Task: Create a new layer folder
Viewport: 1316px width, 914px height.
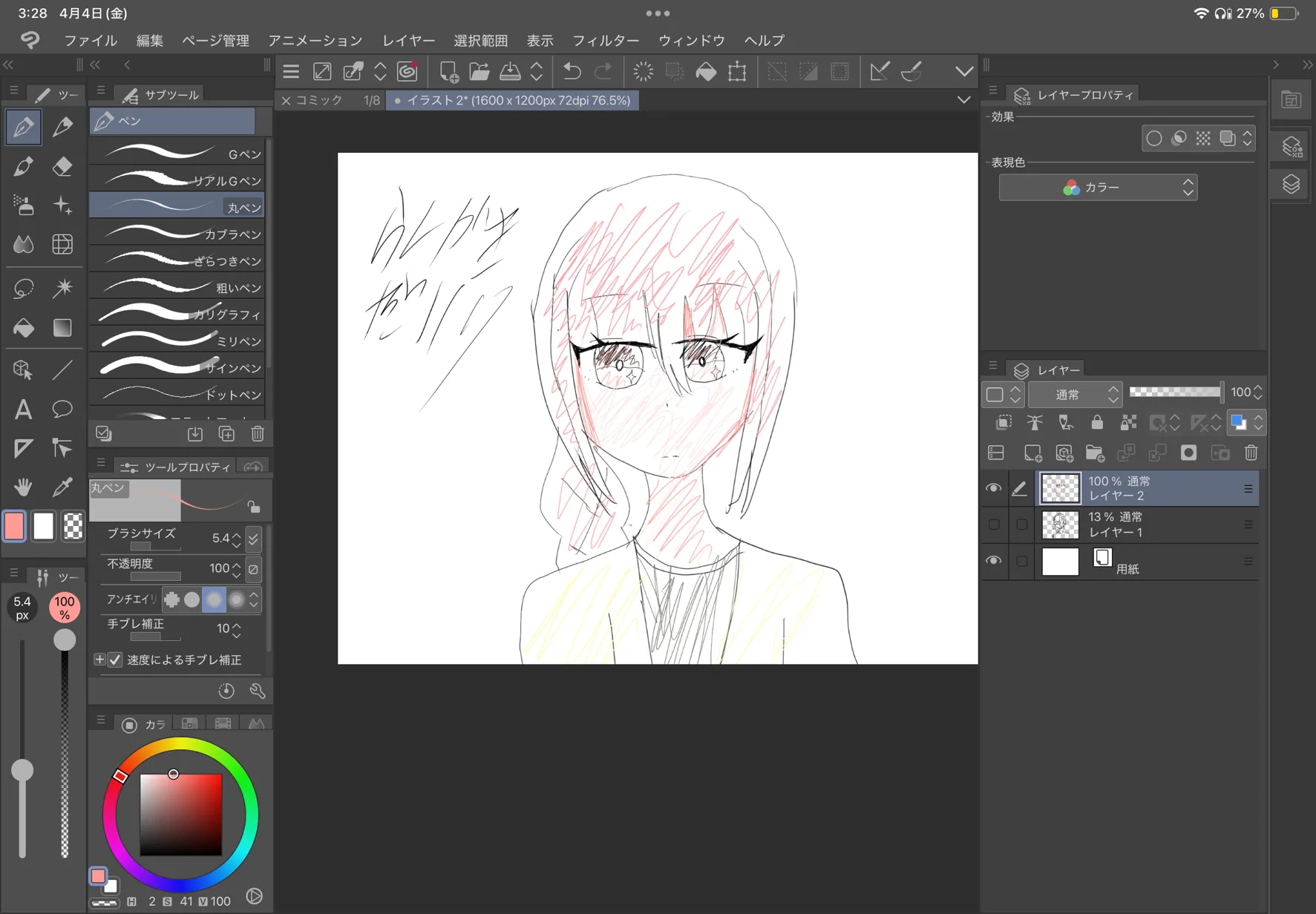Action: pos(1095,453)
